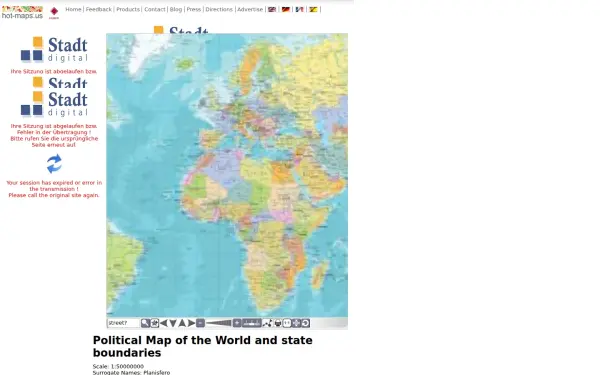Click the 1:1 scale icon
600x375 pixels.
coord(287,323)
